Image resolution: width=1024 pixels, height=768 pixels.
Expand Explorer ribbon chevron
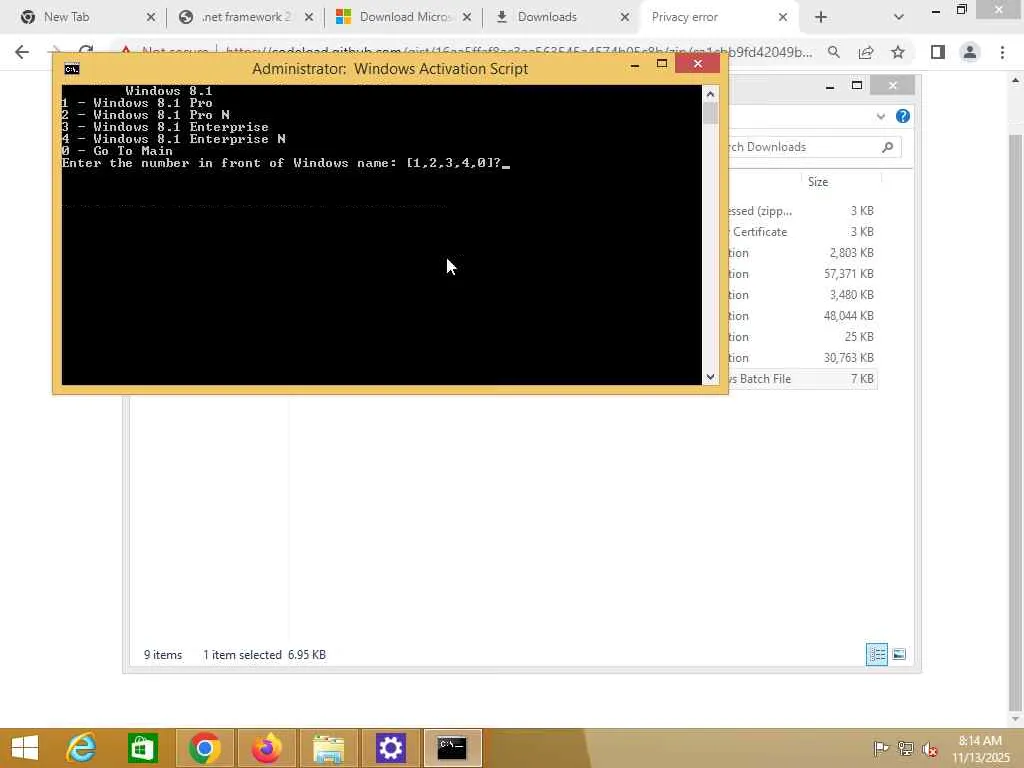coord(881,116)
